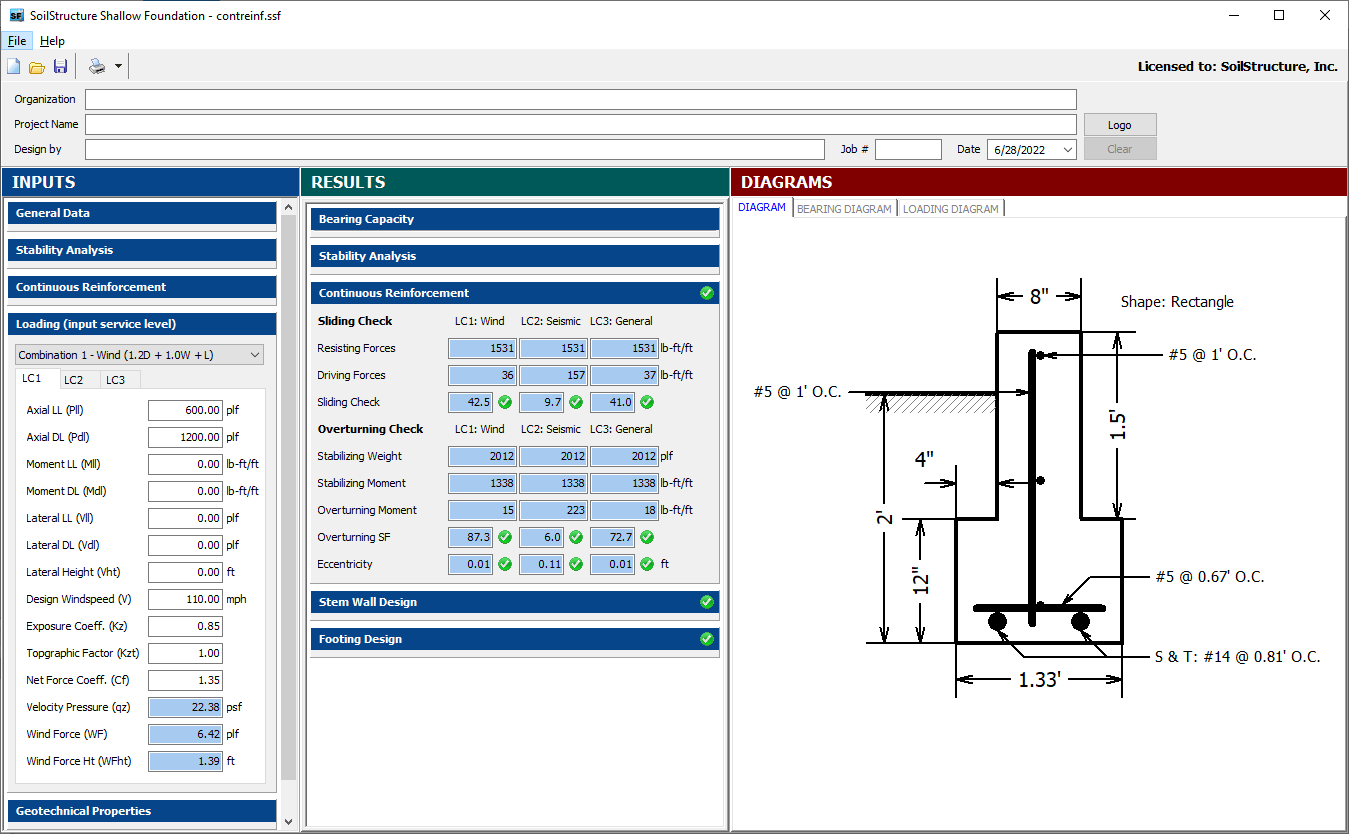Click the New file toolbar icon

[x=14, y=67]
